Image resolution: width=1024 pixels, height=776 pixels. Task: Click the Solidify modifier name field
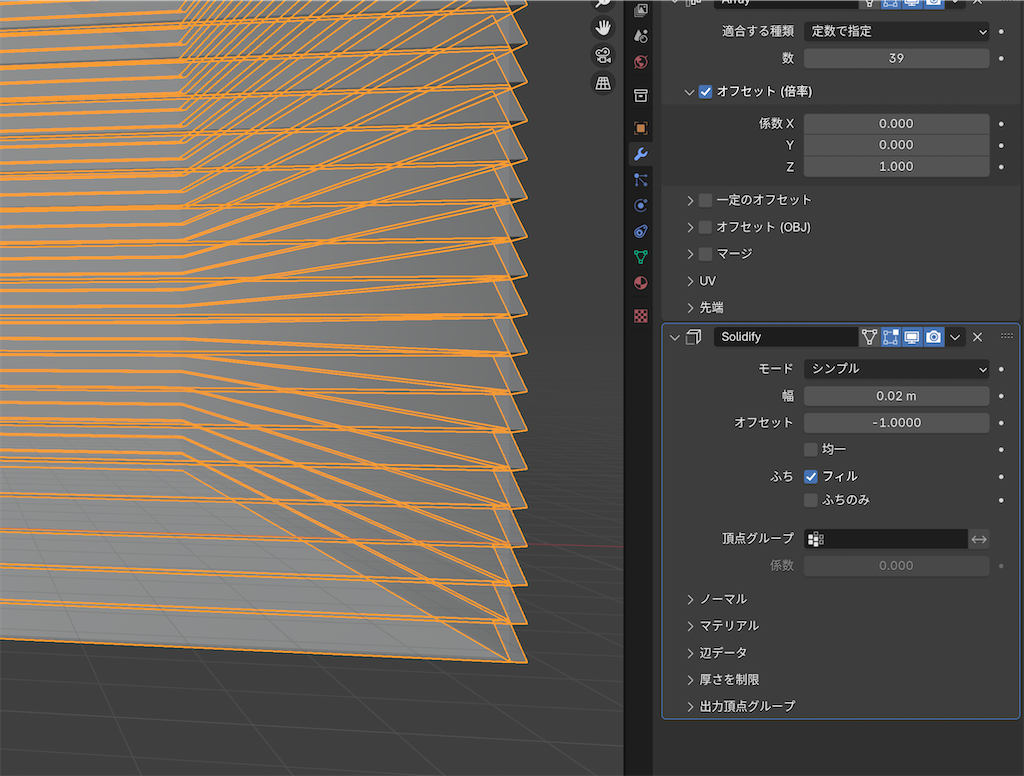pos(786,337)
